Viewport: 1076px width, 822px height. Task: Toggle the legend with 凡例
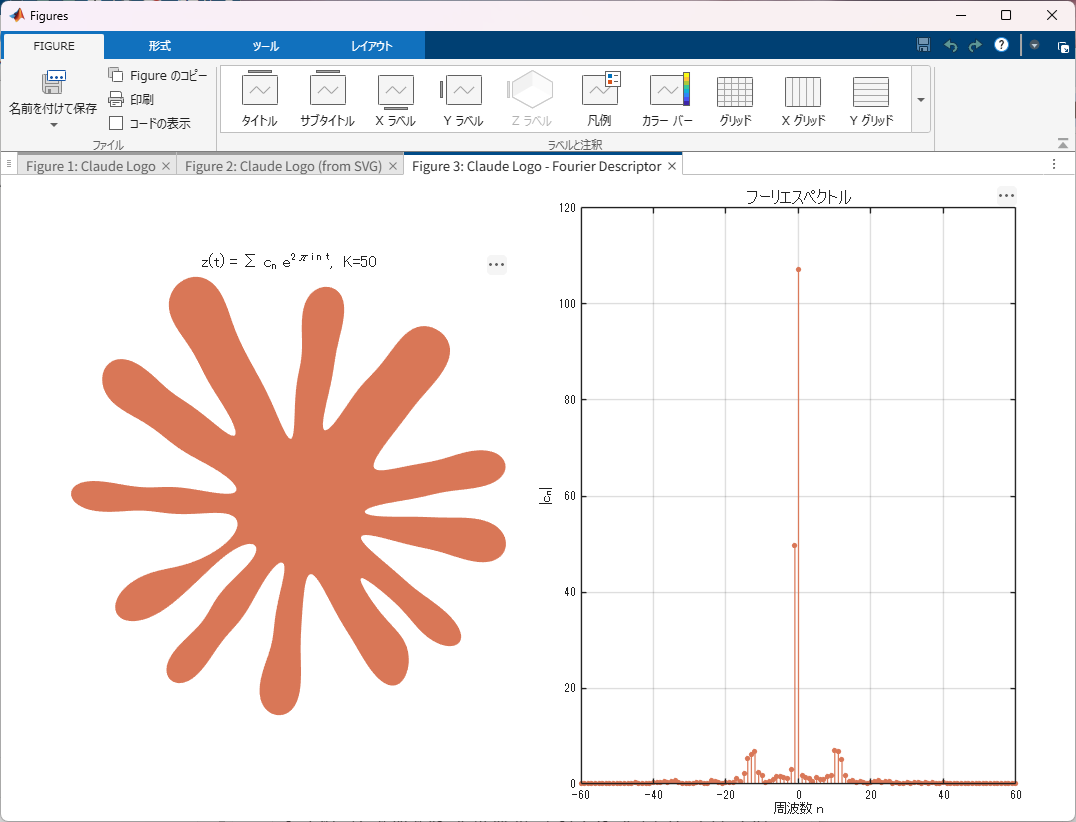599,99
